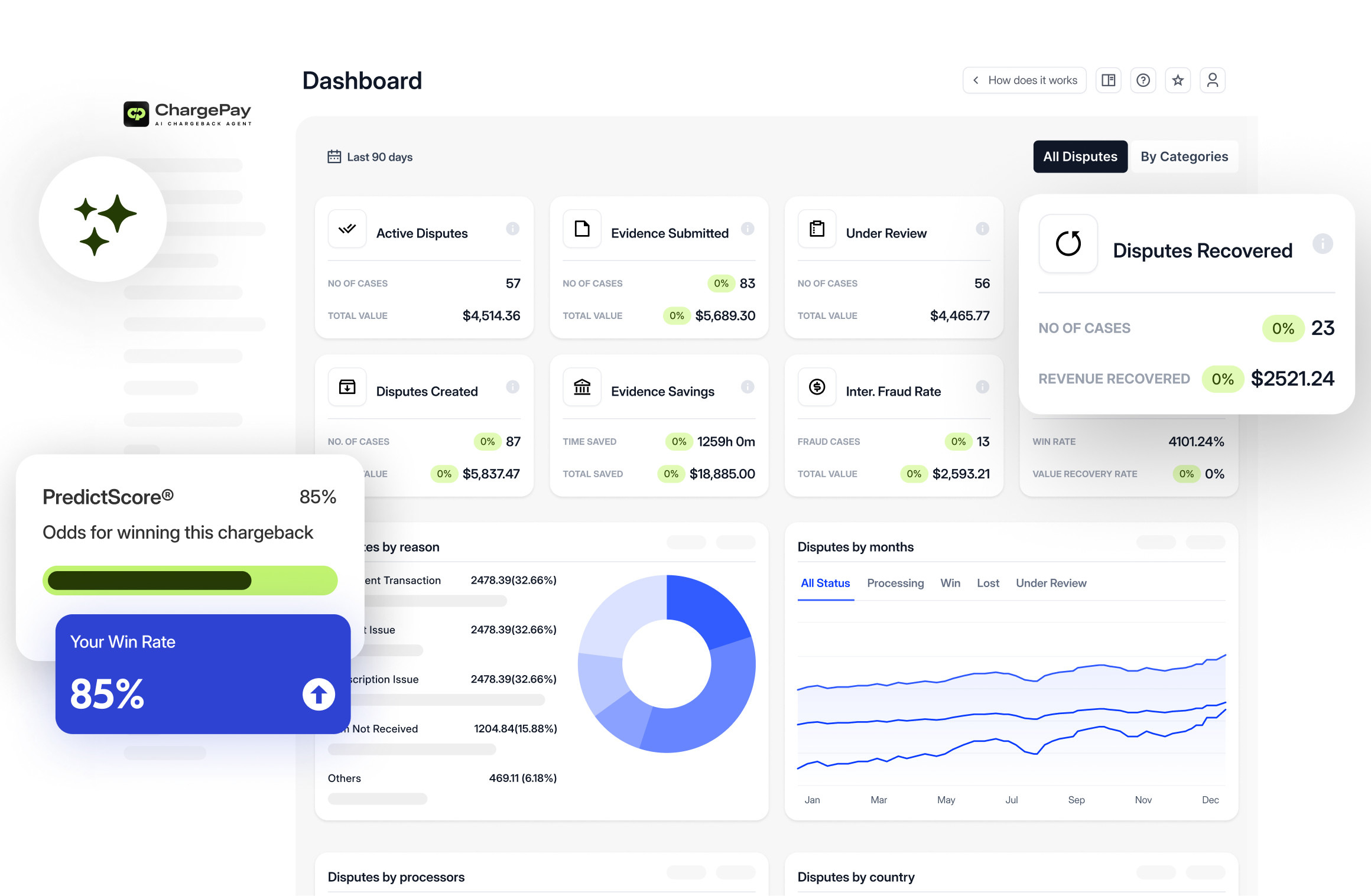Image resolution: width=1371 pixels, height=896 pixels.
Task: Click the Disputes by months heading
Action: (855, 547)
